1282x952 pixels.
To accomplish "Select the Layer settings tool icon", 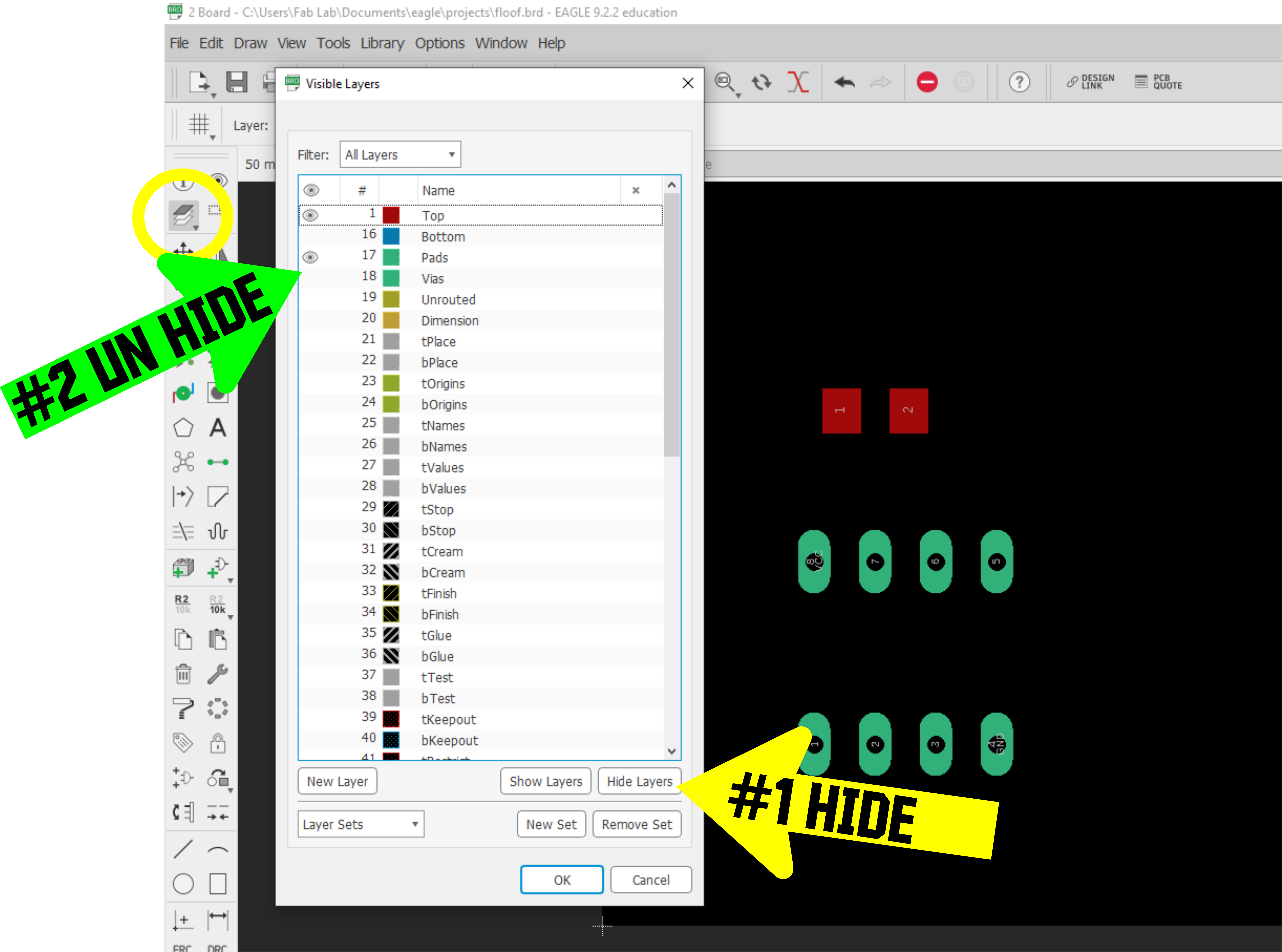I will point(183,215).
